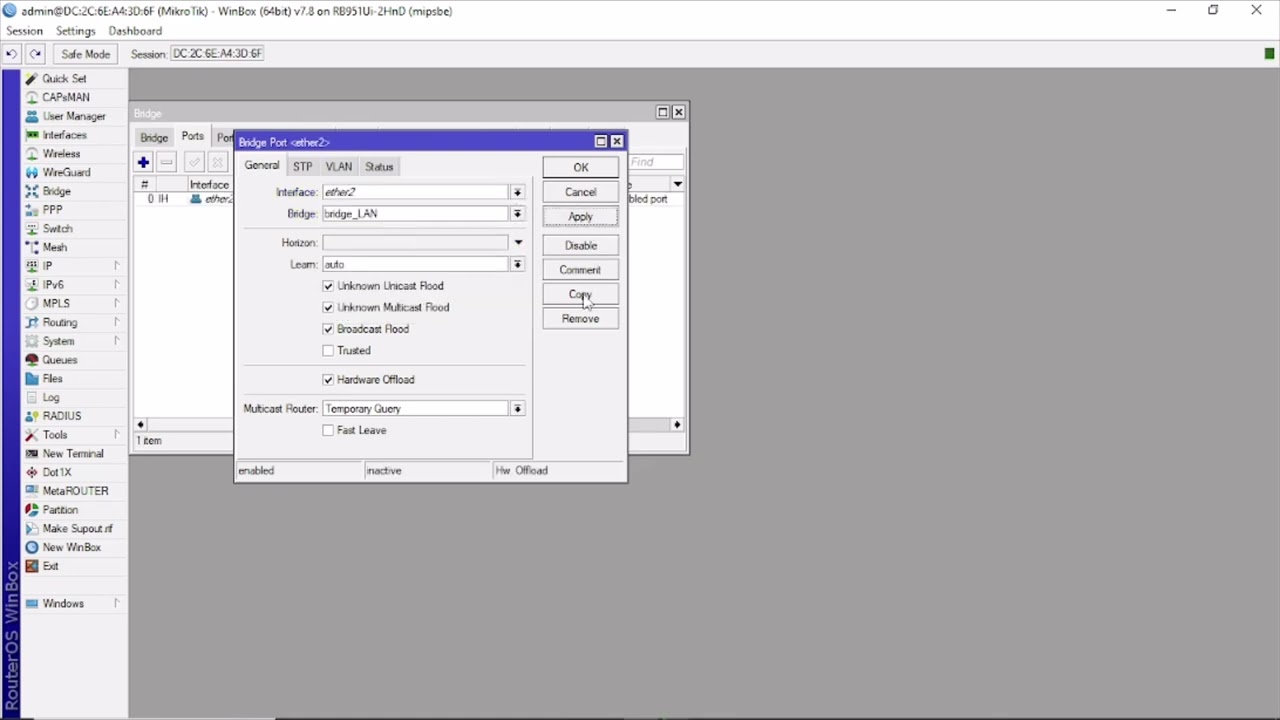Open the PPP sidebar entry

pos(52,210)
